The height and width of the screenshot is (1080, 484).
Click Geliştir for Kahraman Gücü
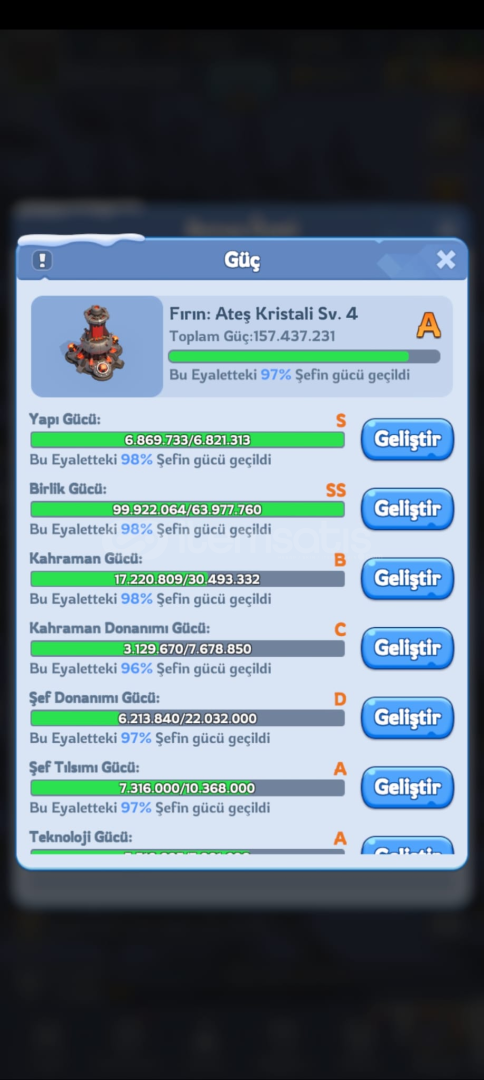pos(408,579)
